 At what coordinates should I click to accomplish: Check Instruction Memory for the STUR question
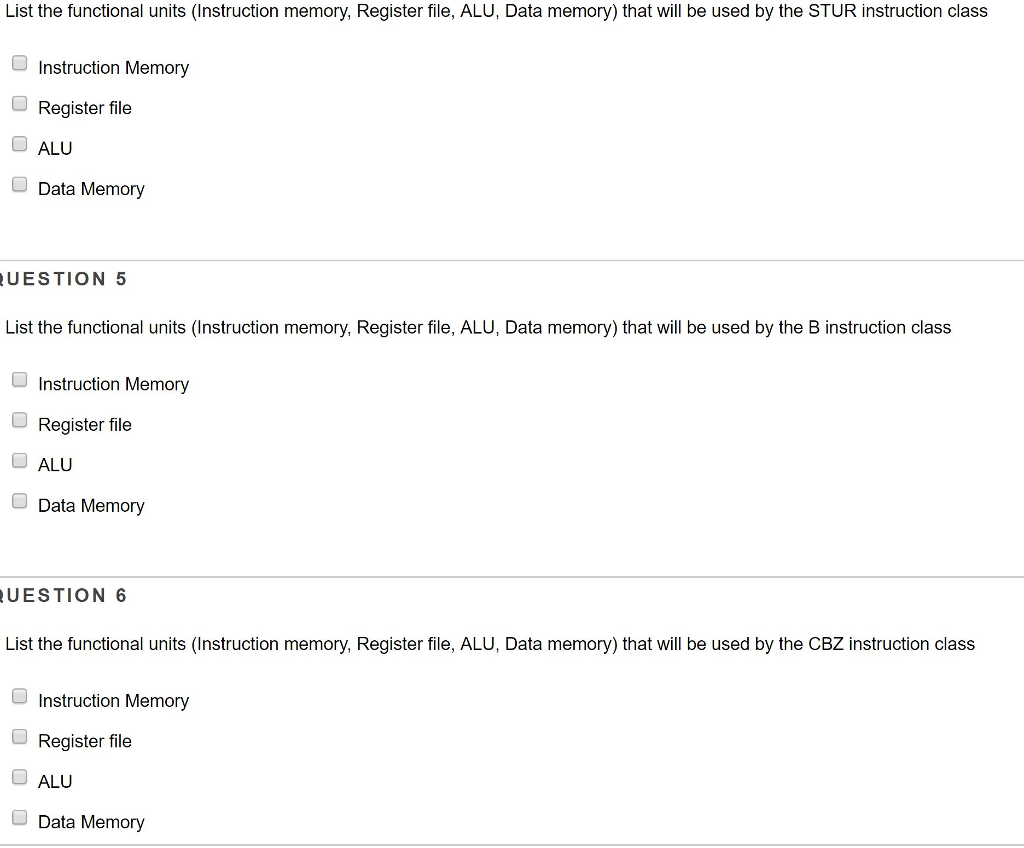click(19, 62)
